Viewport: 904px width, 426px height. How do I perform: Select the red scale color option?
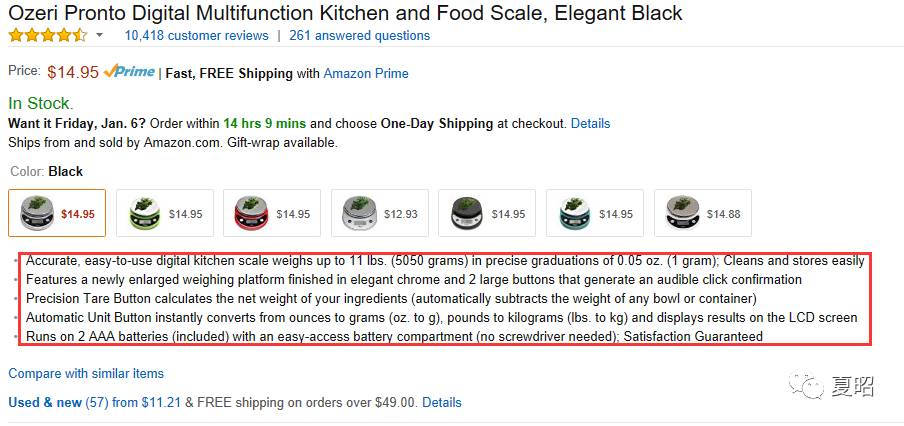(272, 213)
